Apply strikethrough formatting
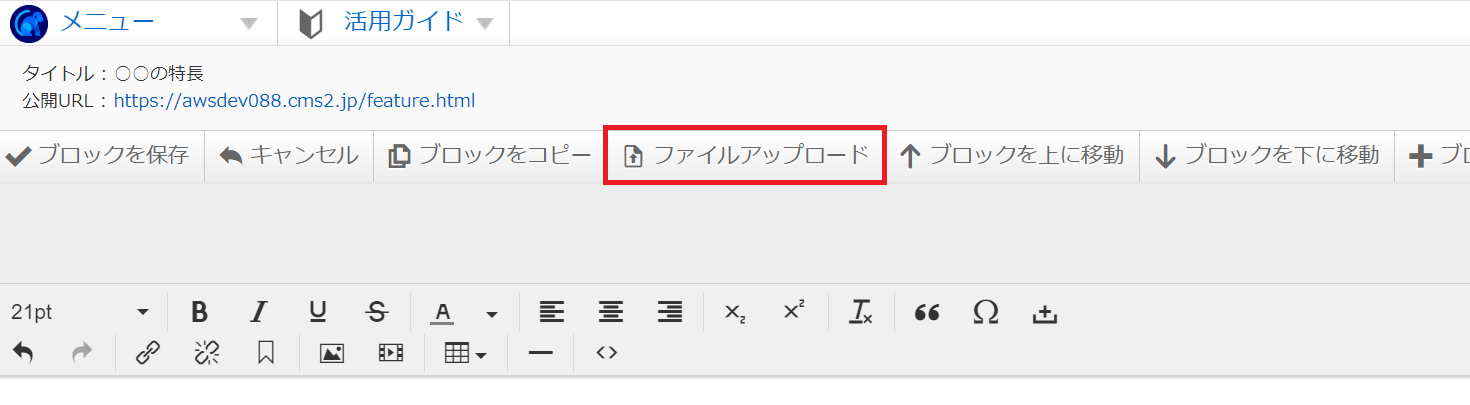Viewport: 1470px width, 405px height. [x=377, y=313]
